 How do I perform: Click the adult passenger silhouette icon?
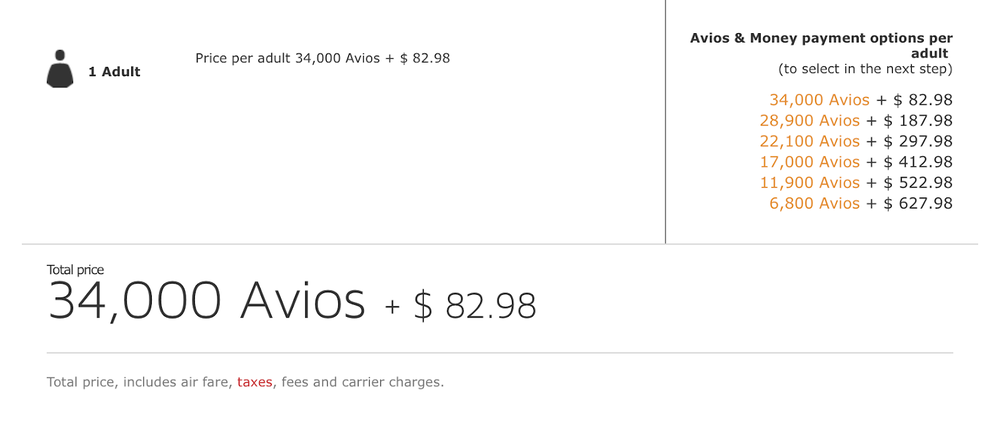point(60,69)
